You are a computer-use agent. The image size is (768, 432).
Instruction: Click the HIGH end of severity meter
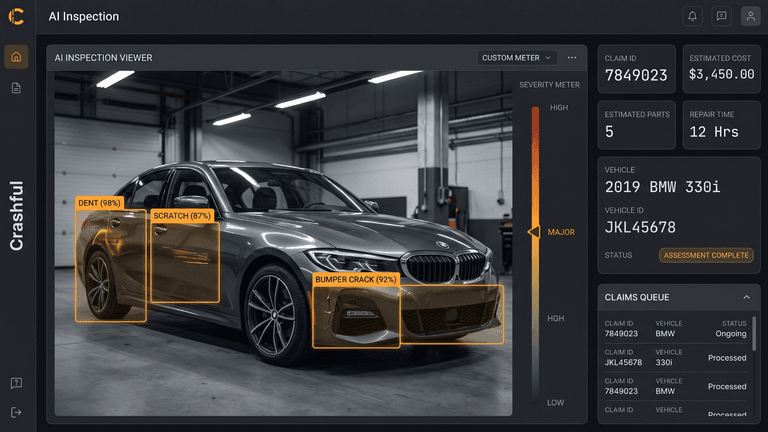coord(559,108)
